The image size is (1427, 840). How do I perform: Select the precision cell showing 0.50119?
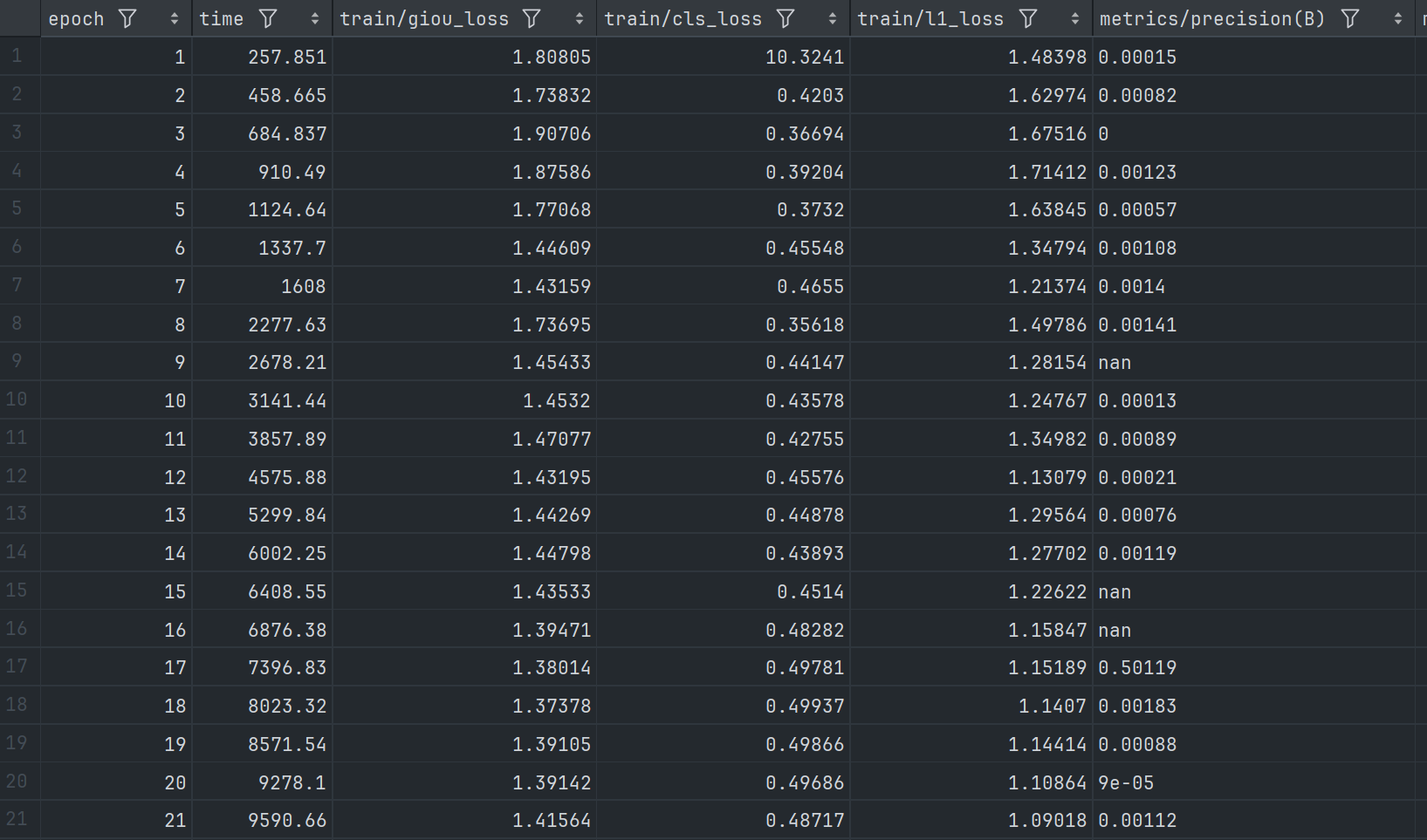pos(1137,667)
